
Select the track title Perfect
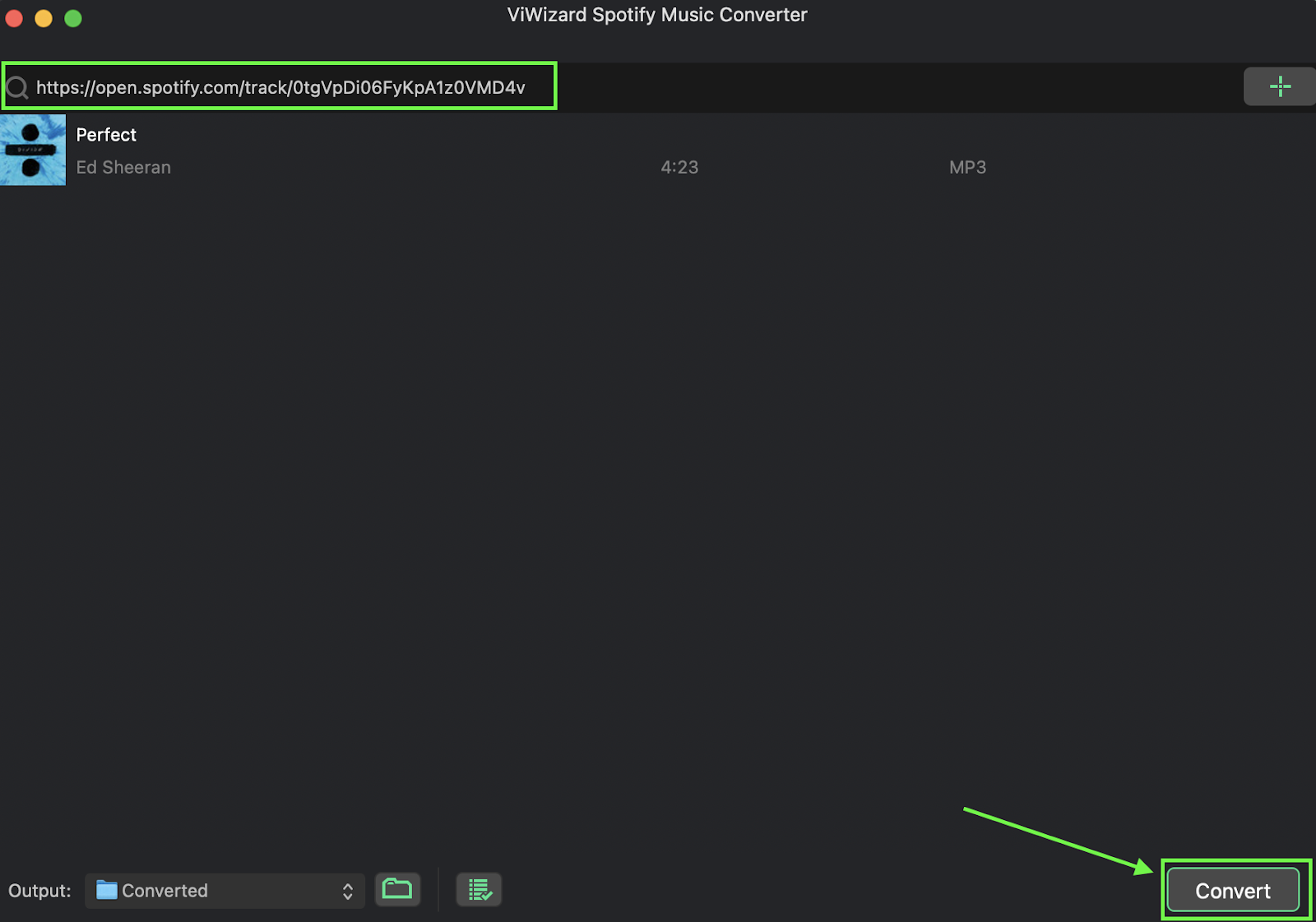(106, 135)
